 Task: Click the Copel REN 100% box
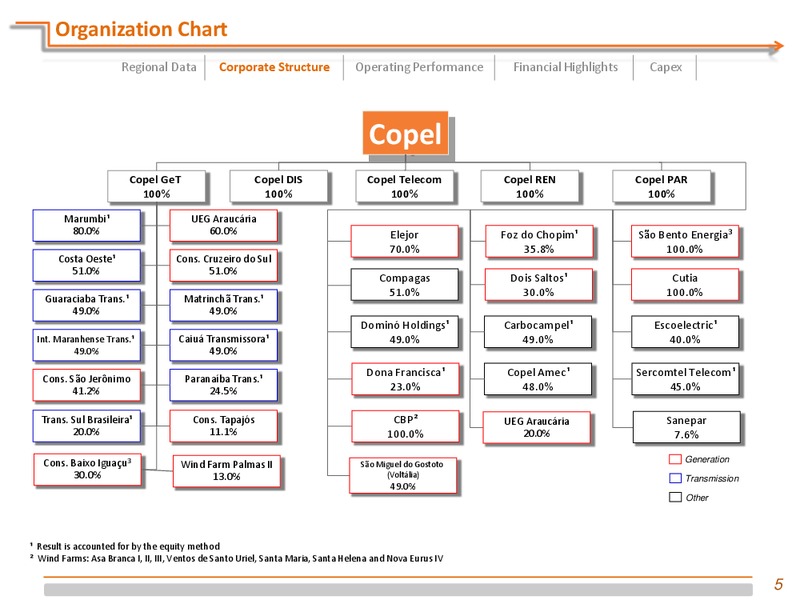point(530,186)
